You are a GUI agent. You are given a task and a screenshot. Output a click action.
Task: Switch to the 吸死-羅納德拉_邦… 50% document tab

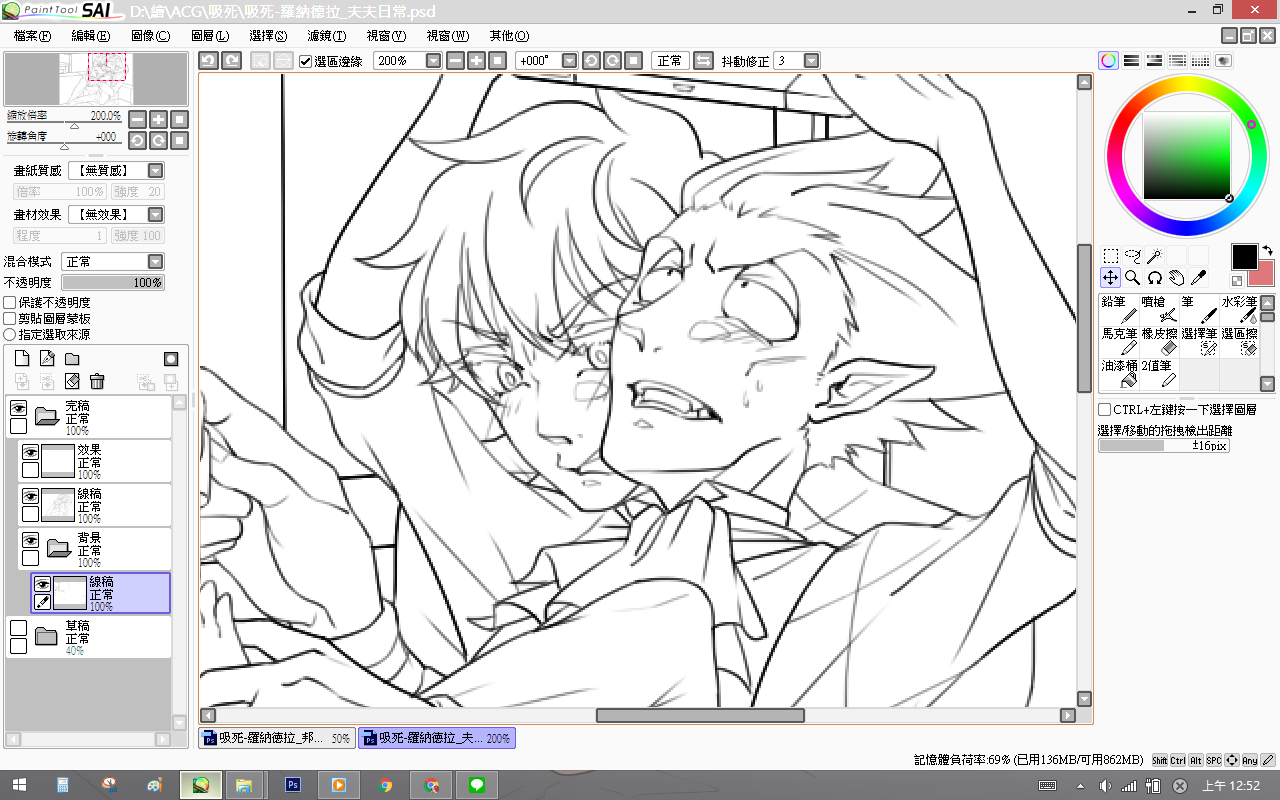coord(277,738)
